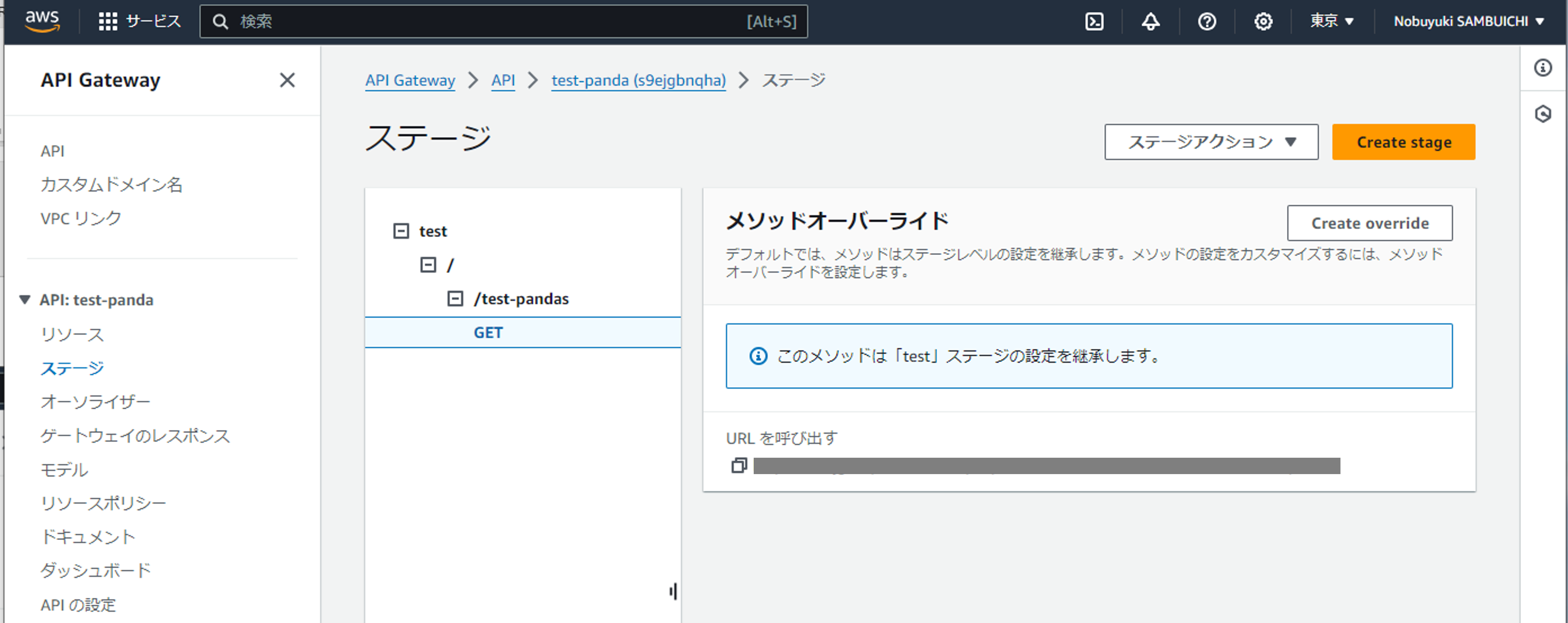This screenshot has width=1568, height=623.
Task: Open リソースポリシー in the side navigation
Action: (103, 503)
